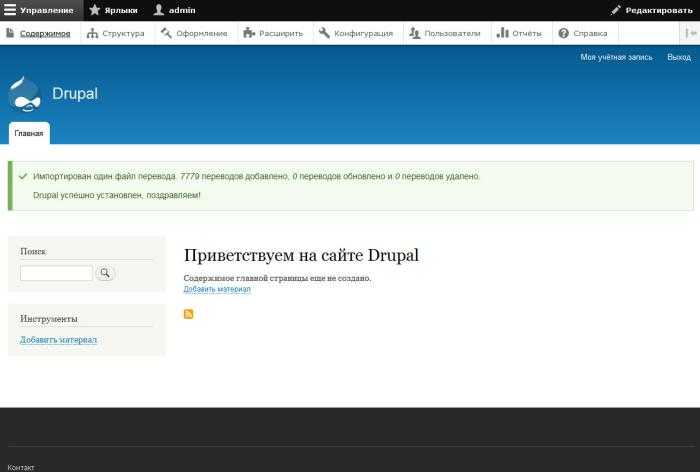700x472 pixels.
Task: Click the pencil edit icon
Action: [x=616, y=10]
